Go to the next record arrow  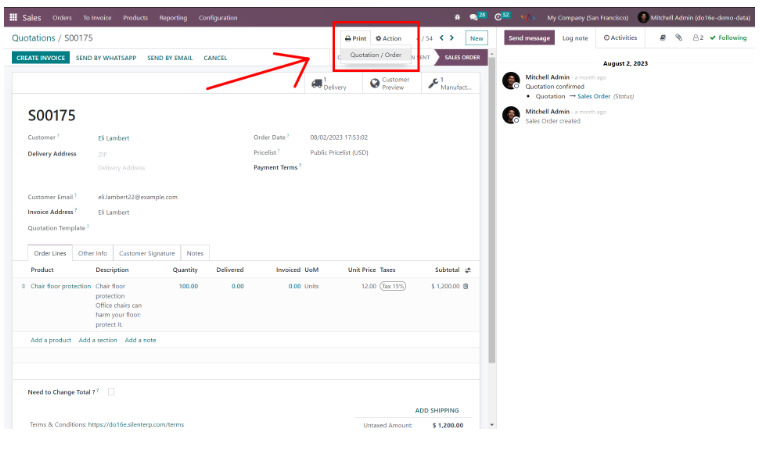(x=452, y=38)
